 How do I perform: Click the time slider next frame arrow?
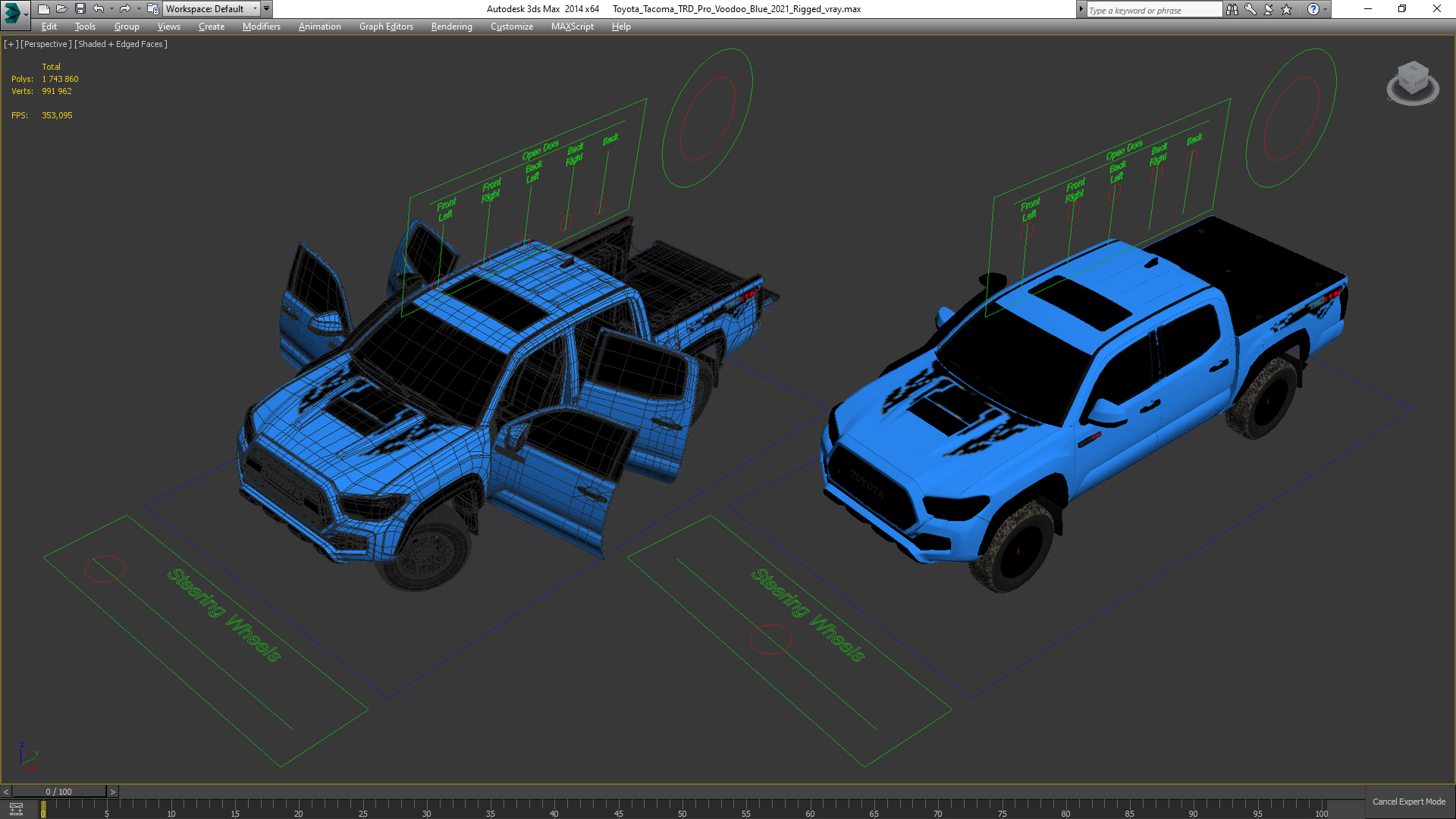[113, 792]
